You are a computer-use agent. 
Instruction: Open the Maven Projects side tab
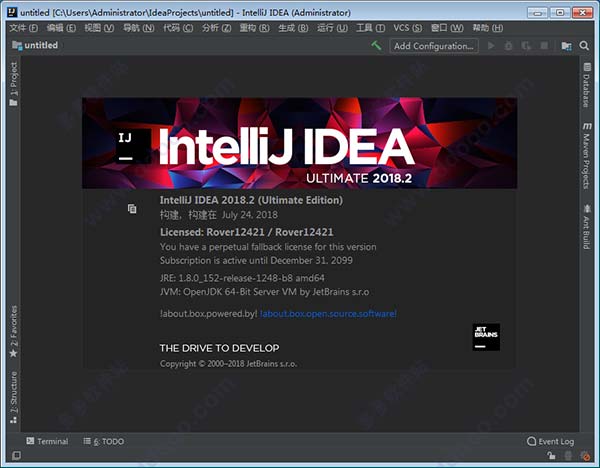(x=587, y=156)
